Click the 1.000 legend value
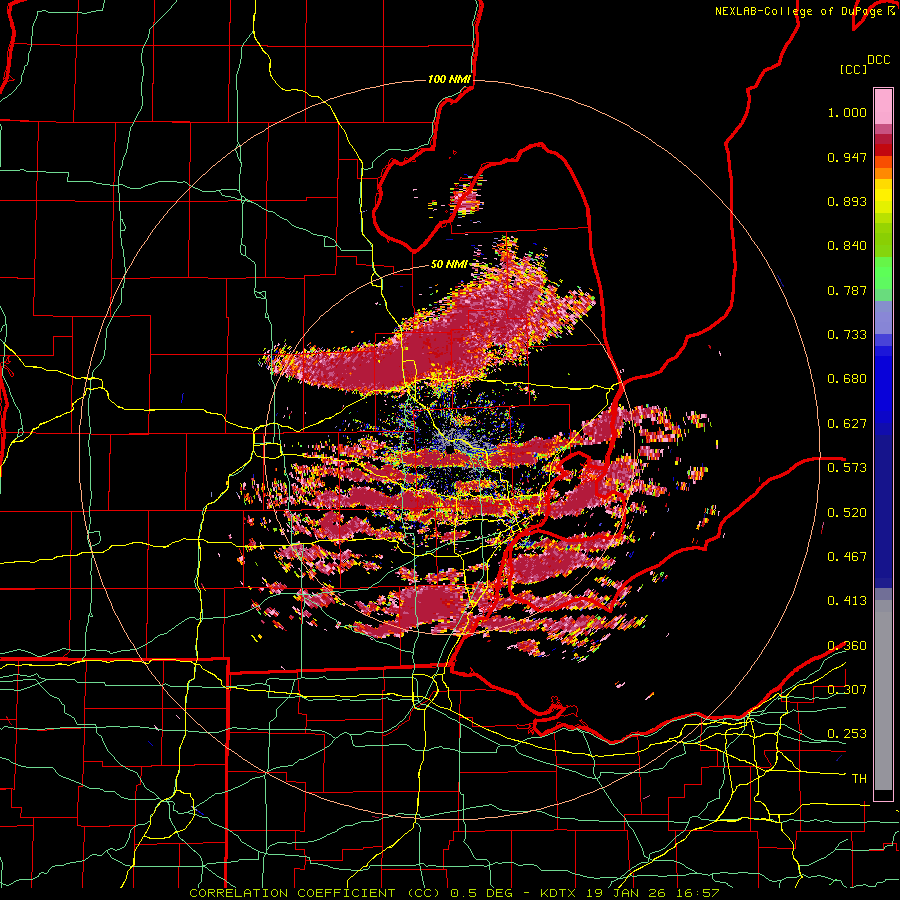The width and height of the screenshot is (900, 900). pos(847,112)
